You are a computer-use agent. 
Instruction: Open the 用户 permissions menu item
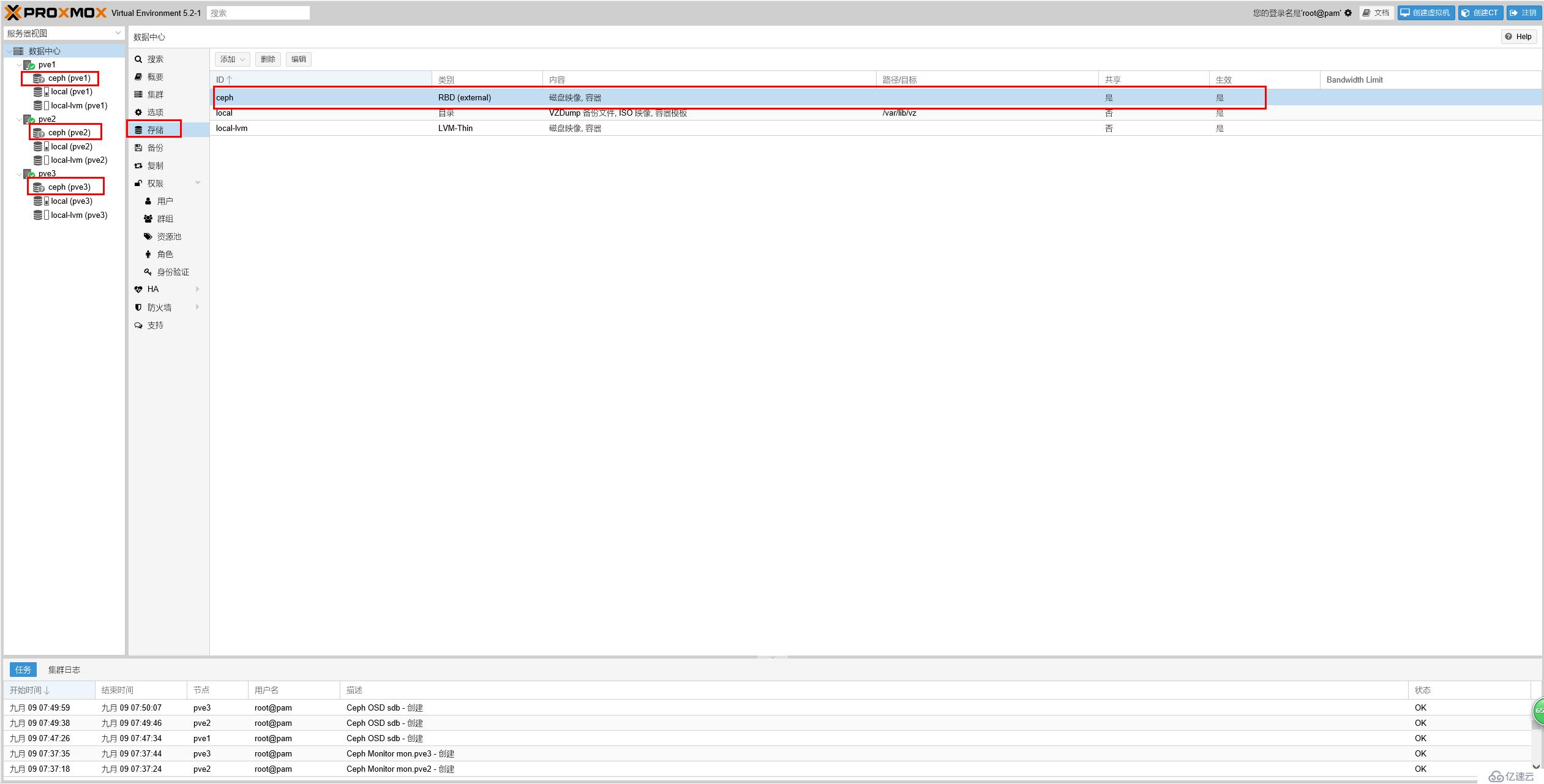coord(168,201)
